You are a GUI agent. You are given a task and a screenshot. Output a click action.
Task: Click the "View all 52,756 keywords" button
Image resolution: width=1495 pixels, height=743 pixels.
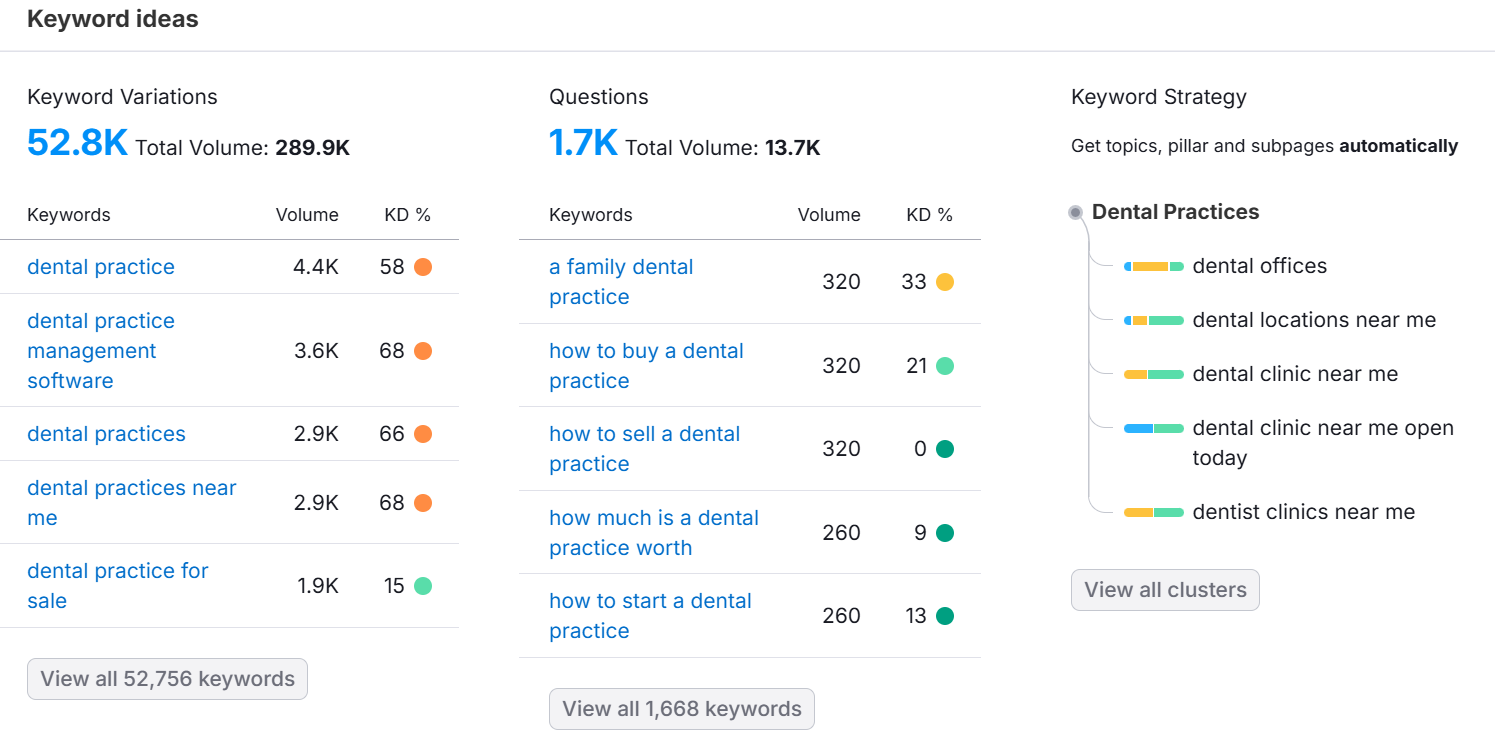pos(166,679)
